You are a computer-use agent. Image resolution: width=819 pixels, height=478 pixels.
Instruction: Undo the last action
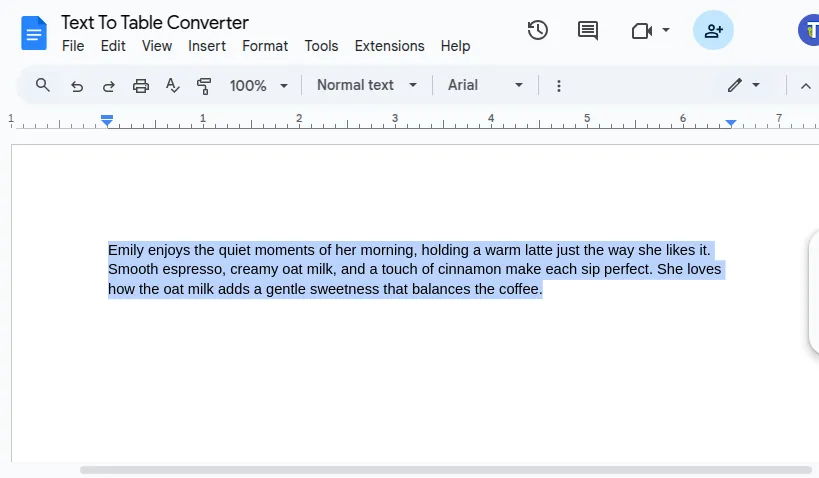click(x=77, y=86)
